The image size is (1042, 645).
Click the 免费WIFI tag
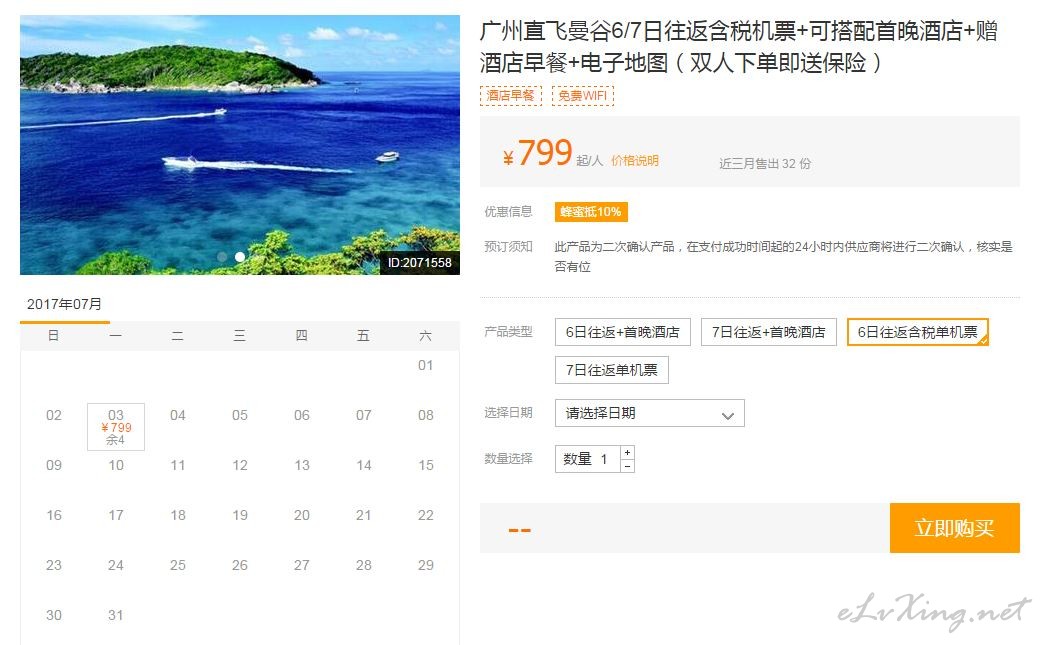582,96
